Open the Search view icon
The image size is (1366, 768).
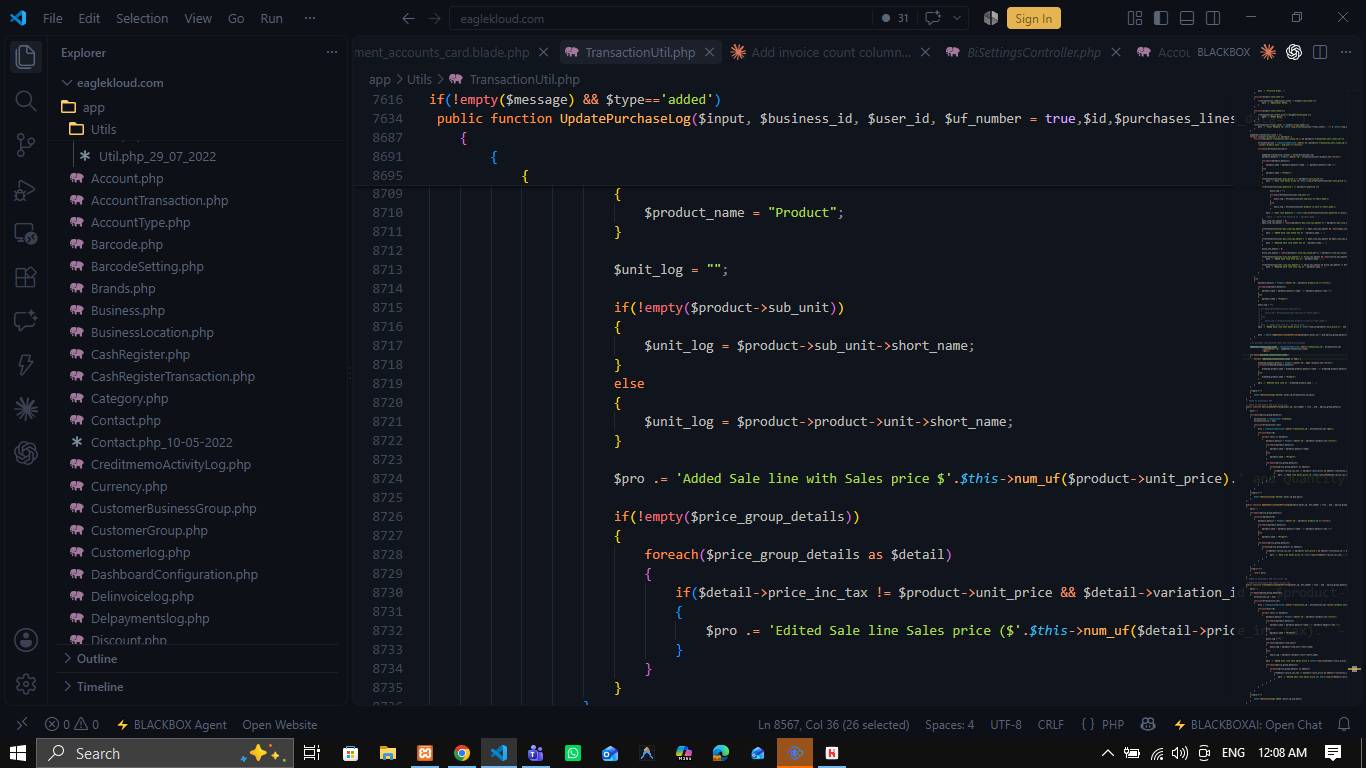(x=25, y=101)
